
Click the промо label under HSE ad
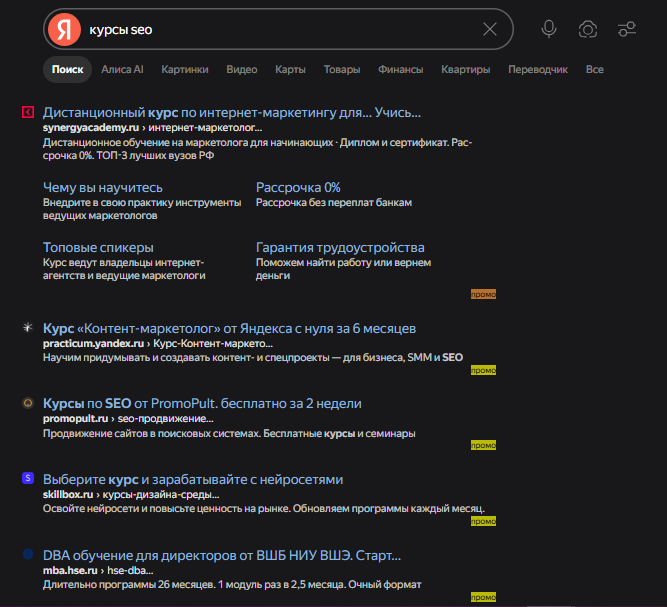point(483,597)
